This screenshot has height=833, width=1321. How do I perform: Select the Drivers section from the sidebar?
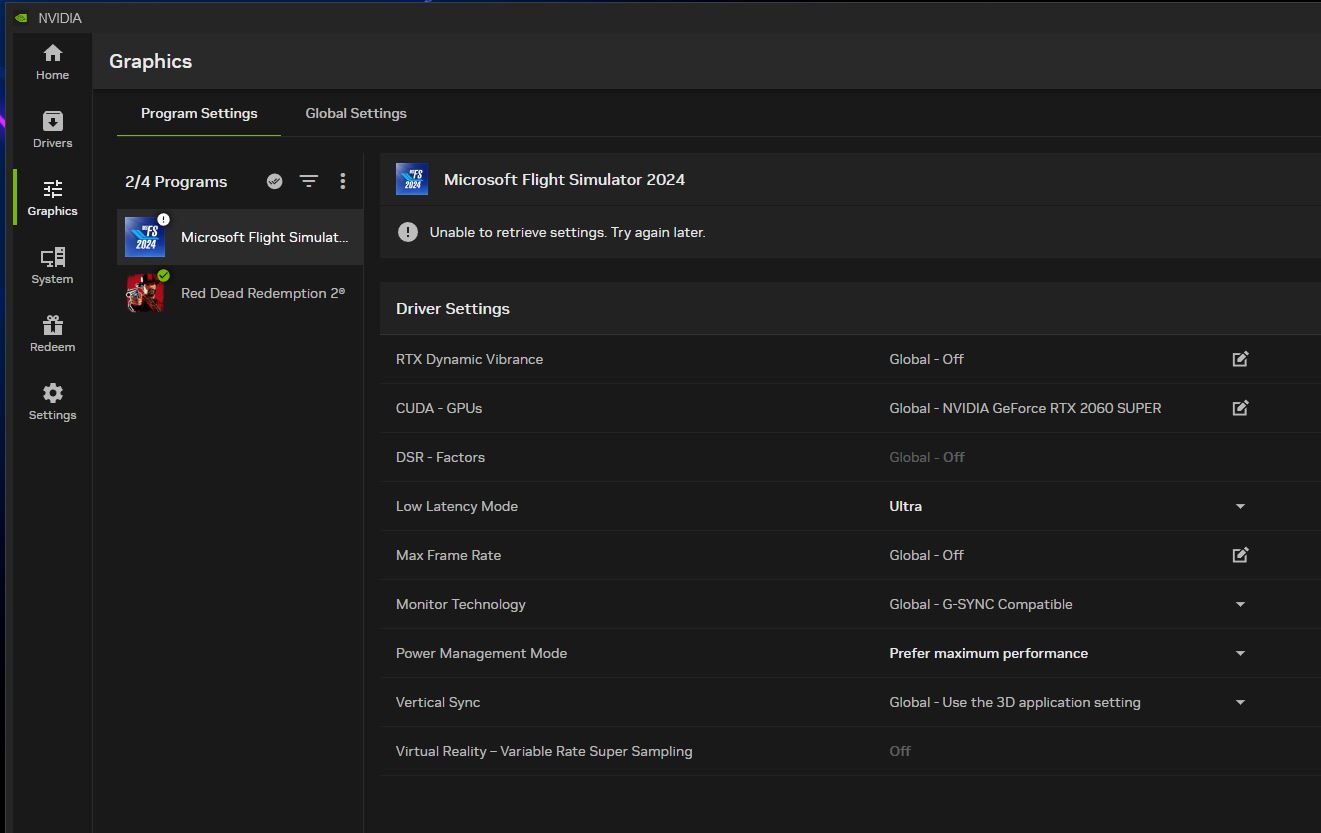(x=51, y=128)
